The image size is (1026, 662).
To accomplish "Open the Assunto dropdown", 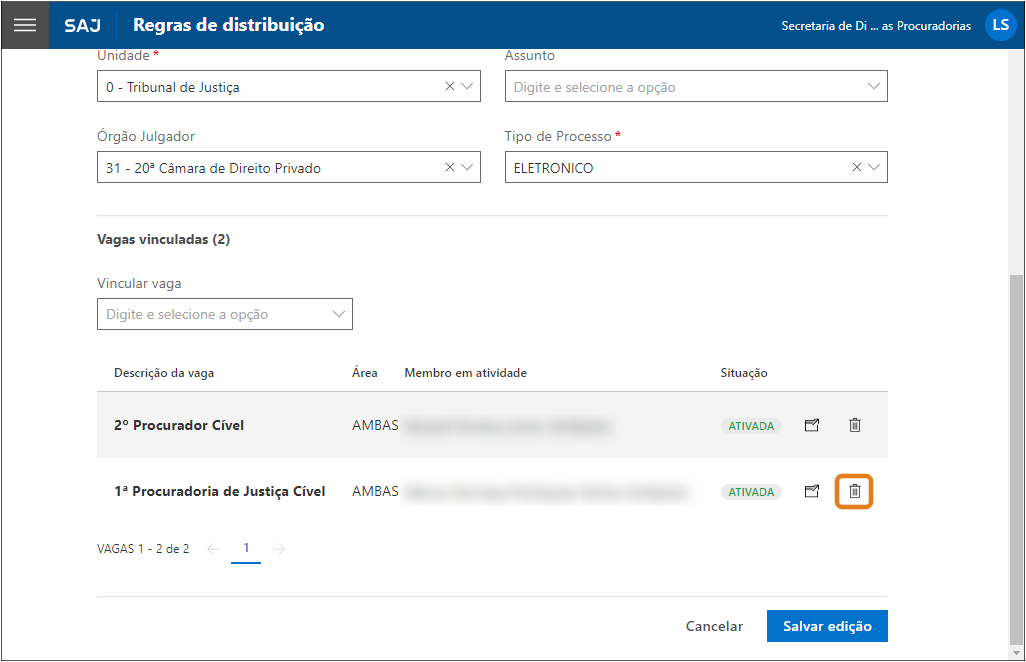I will coord(874,87).
